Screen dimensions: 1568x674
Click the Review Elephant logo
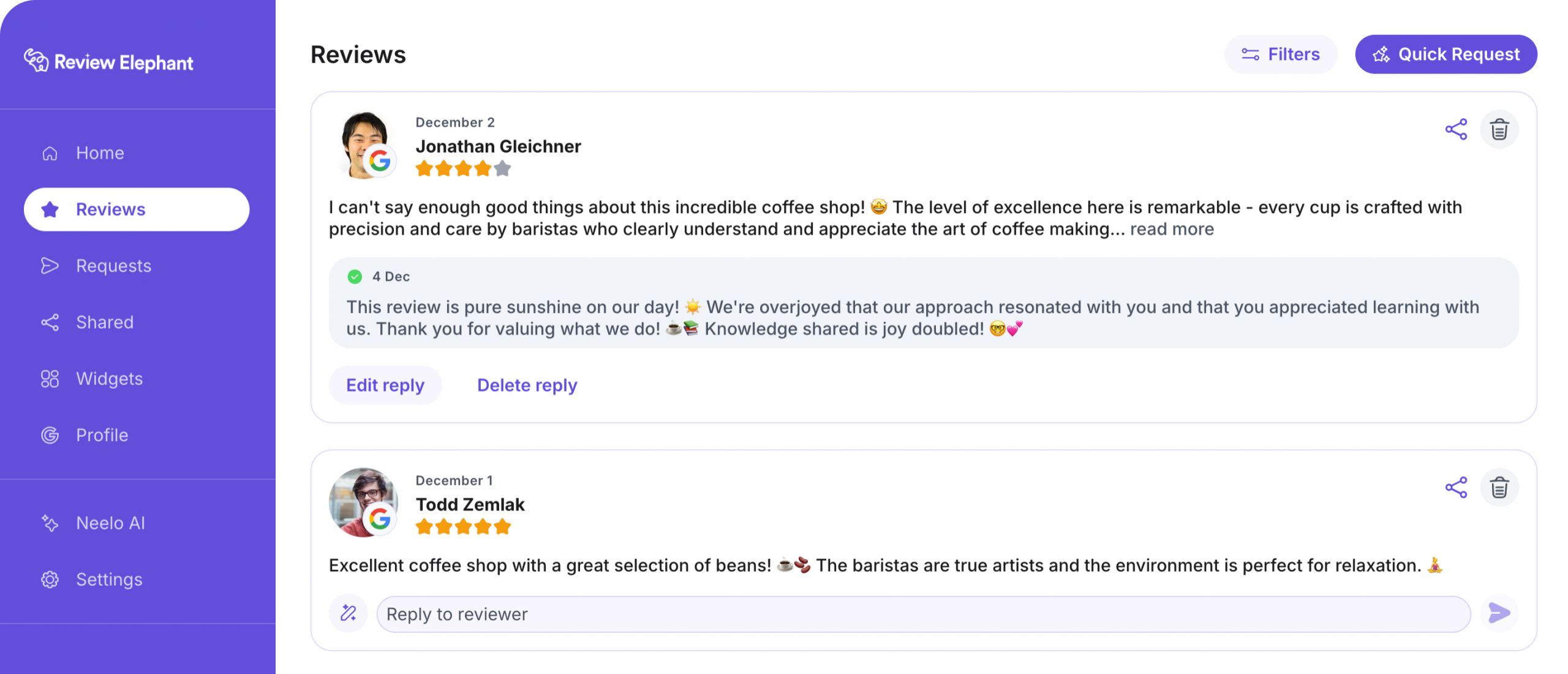(x=108, y=62)
